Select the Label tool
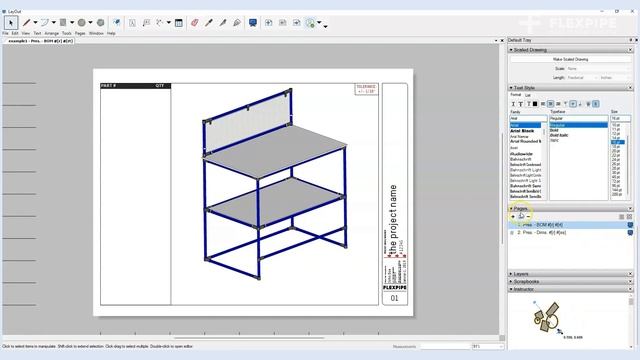640x360 pixels. (x=146, y=23)
